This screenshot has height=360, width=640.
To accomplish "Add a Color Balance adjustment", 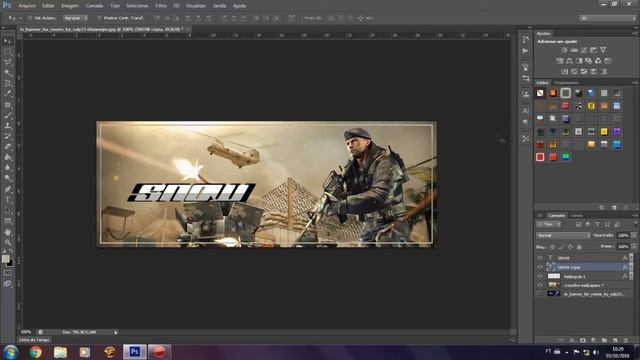I will coord(569,61).
